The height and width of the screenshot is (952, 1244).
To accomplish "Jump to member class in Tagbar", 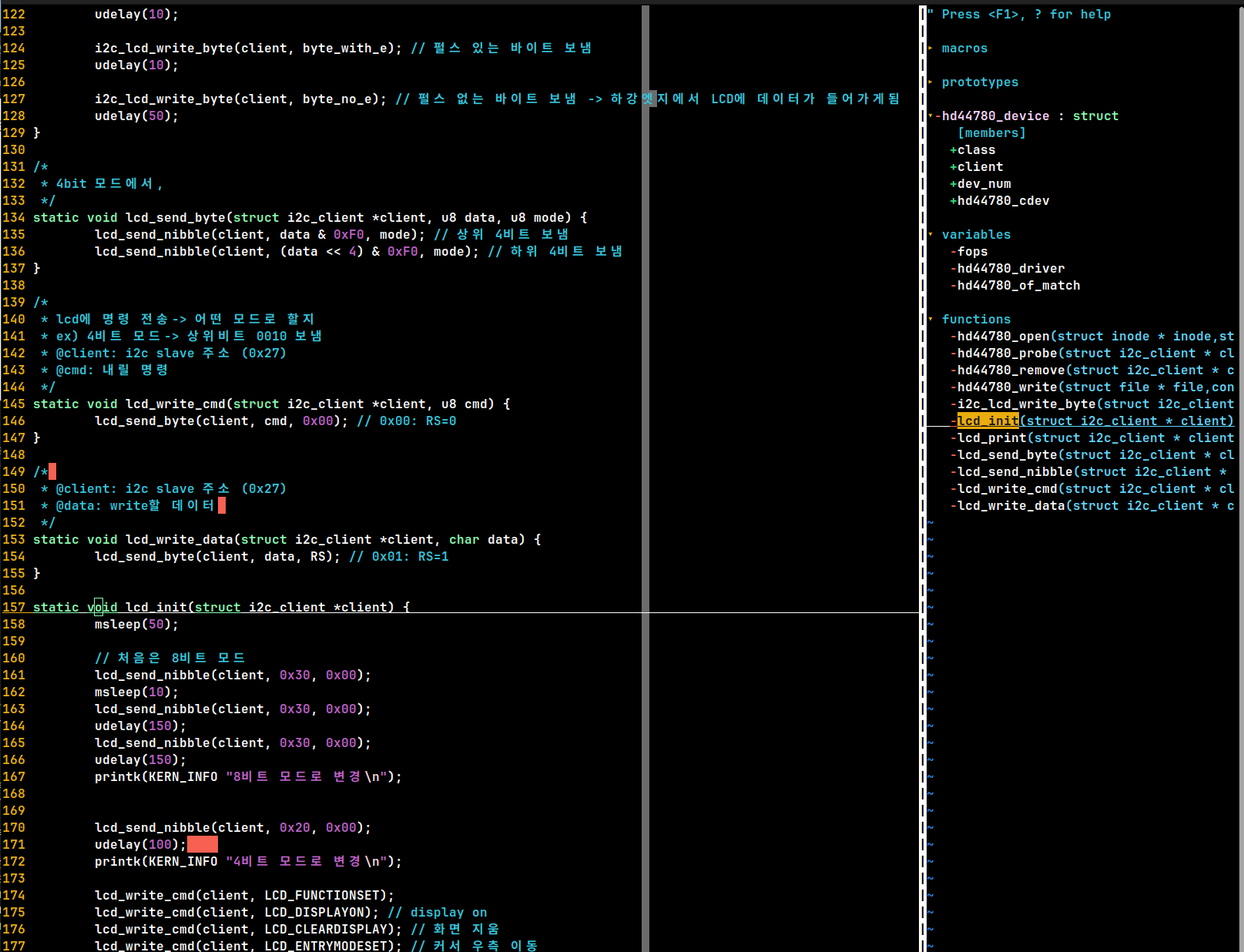I will tap(976, 149).
